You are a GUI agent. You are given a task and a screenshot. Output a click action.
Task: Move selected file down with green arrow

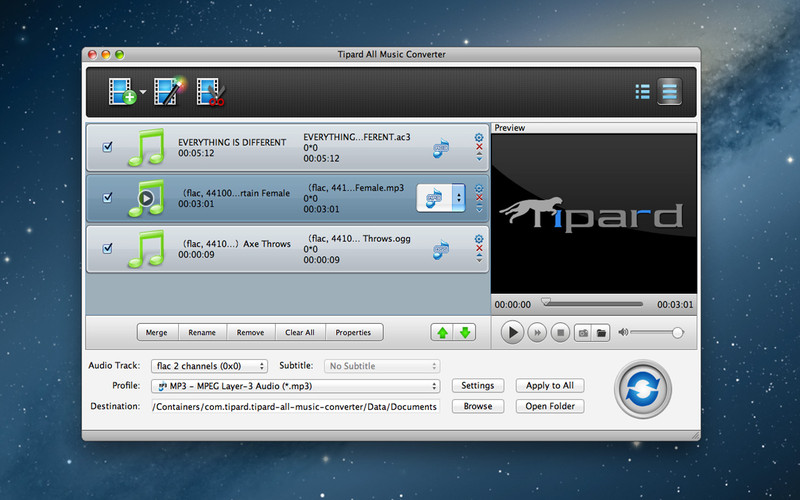point(465,333)
